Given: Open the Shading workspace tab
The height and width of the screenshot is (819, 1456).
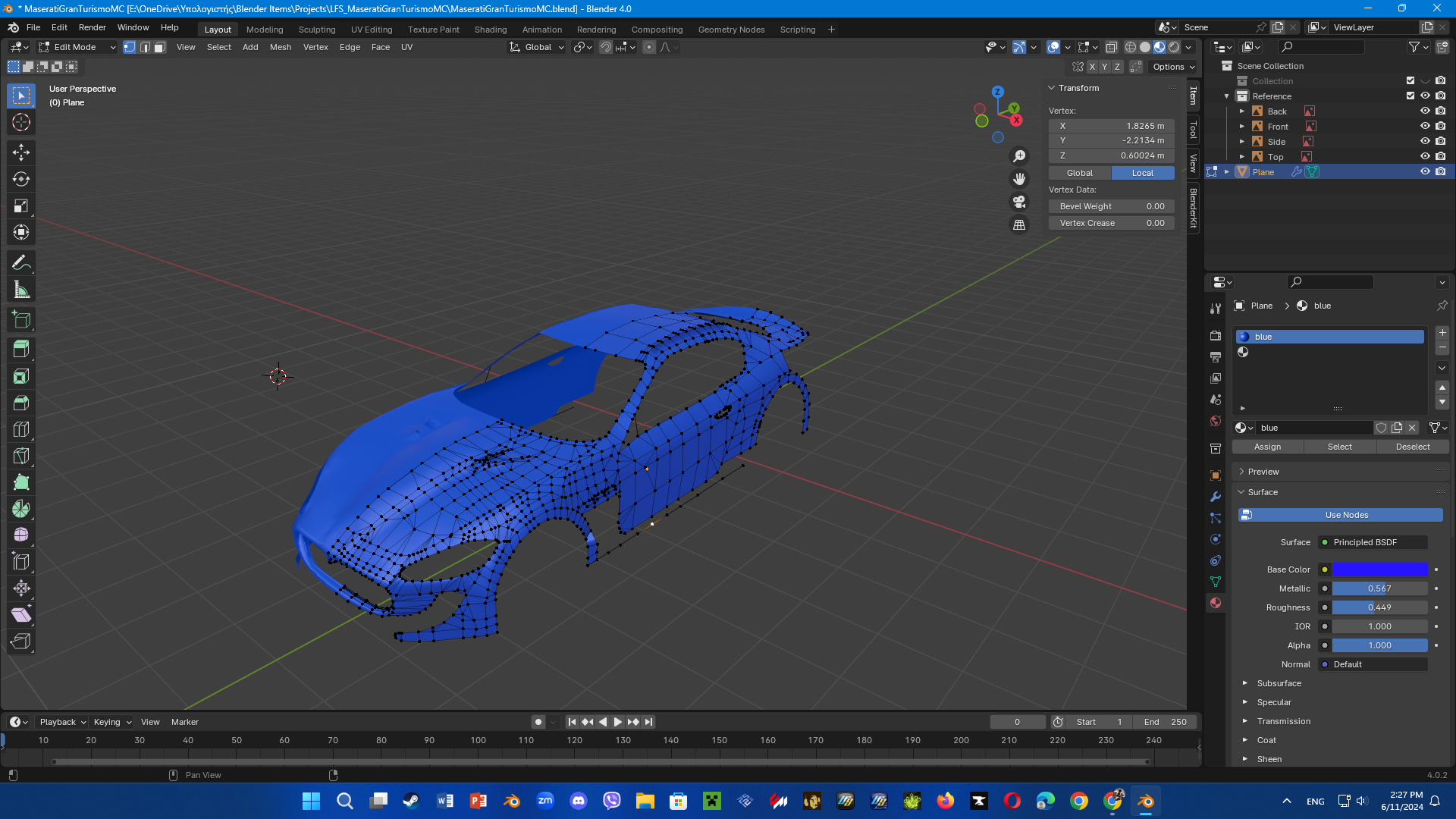Looking at the screenshot, I should [490, 30].
